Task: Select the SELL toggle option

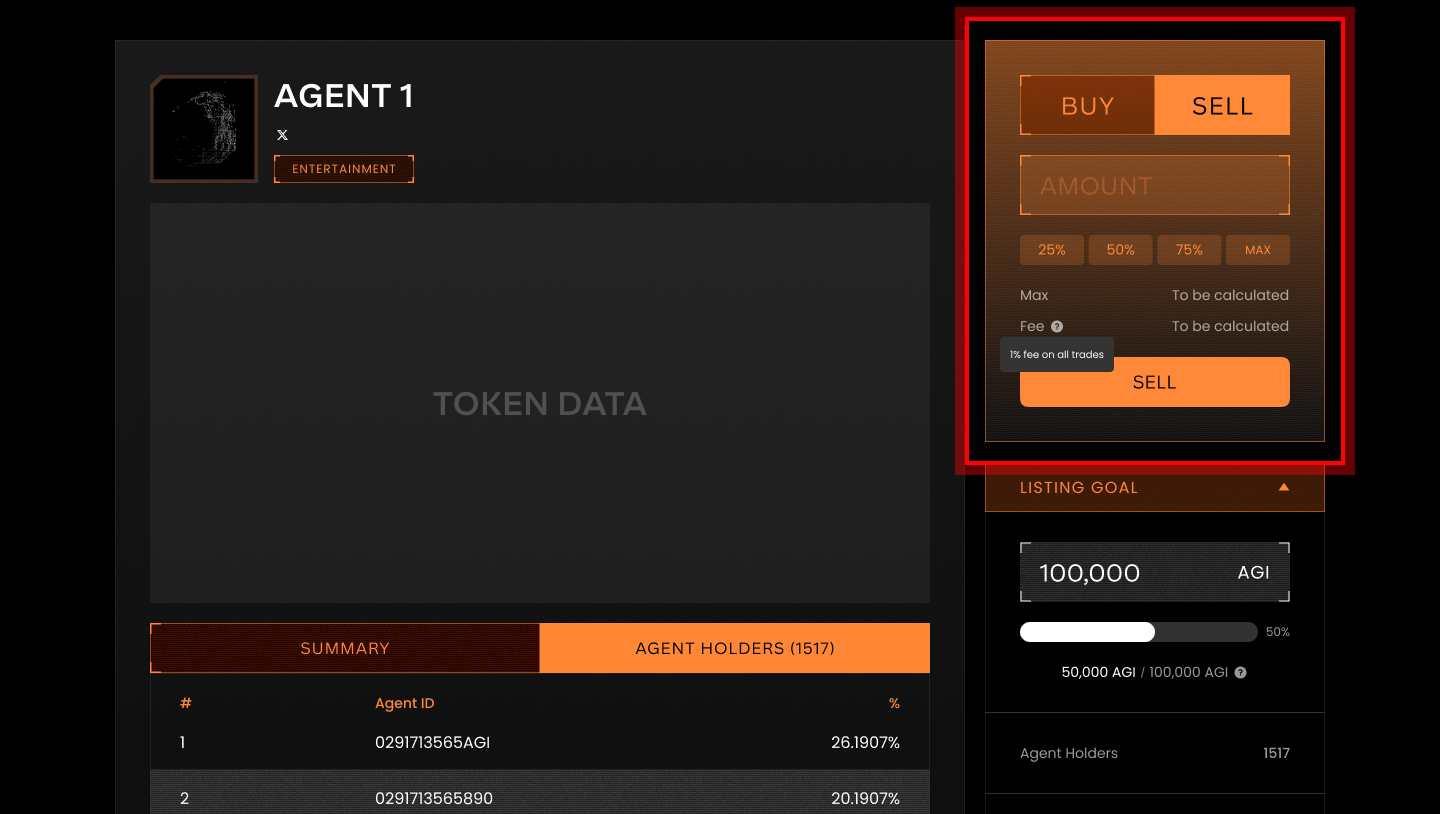Action: (1222, 106)
